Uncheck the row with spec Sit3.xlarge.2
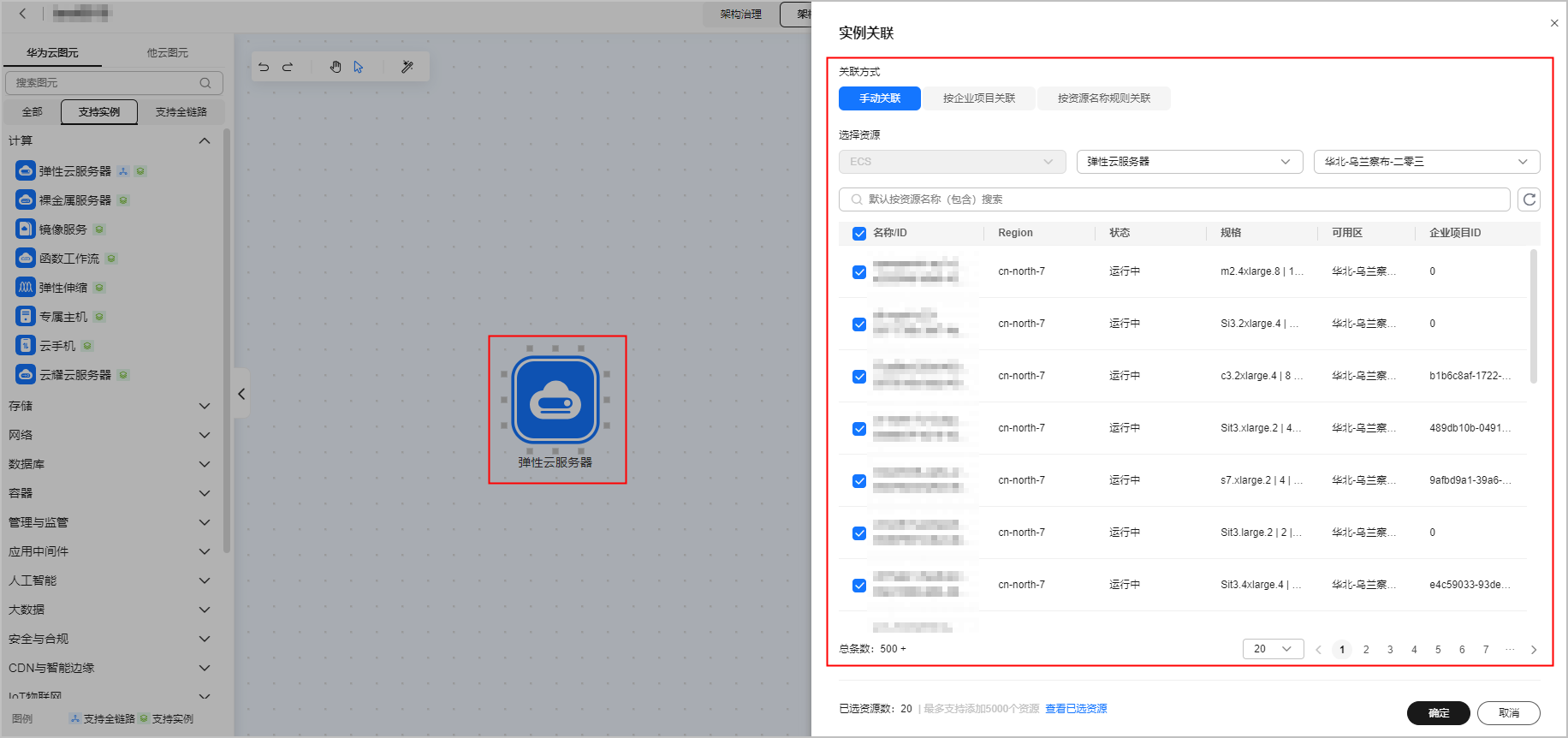 click(x=859, y=429)
